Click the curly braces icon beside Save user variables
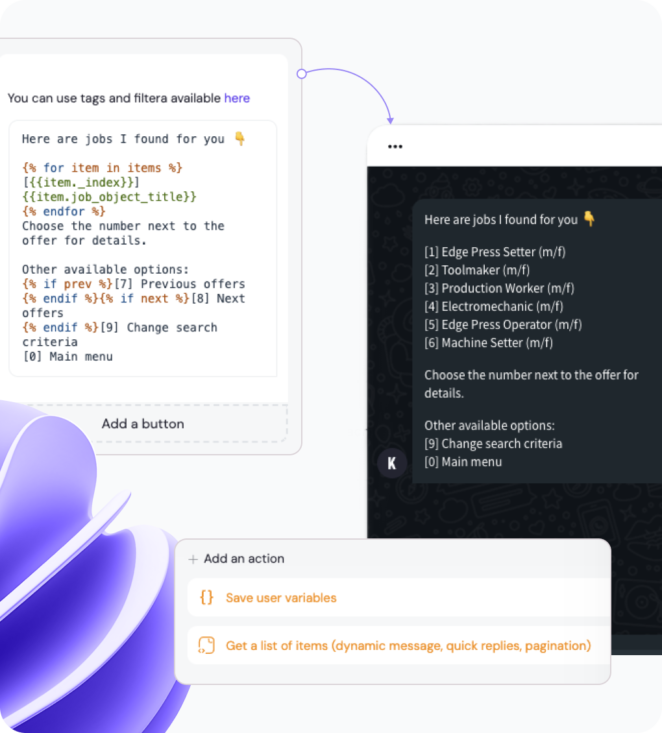Screen dimensions: 662x733 click(207, 597)
